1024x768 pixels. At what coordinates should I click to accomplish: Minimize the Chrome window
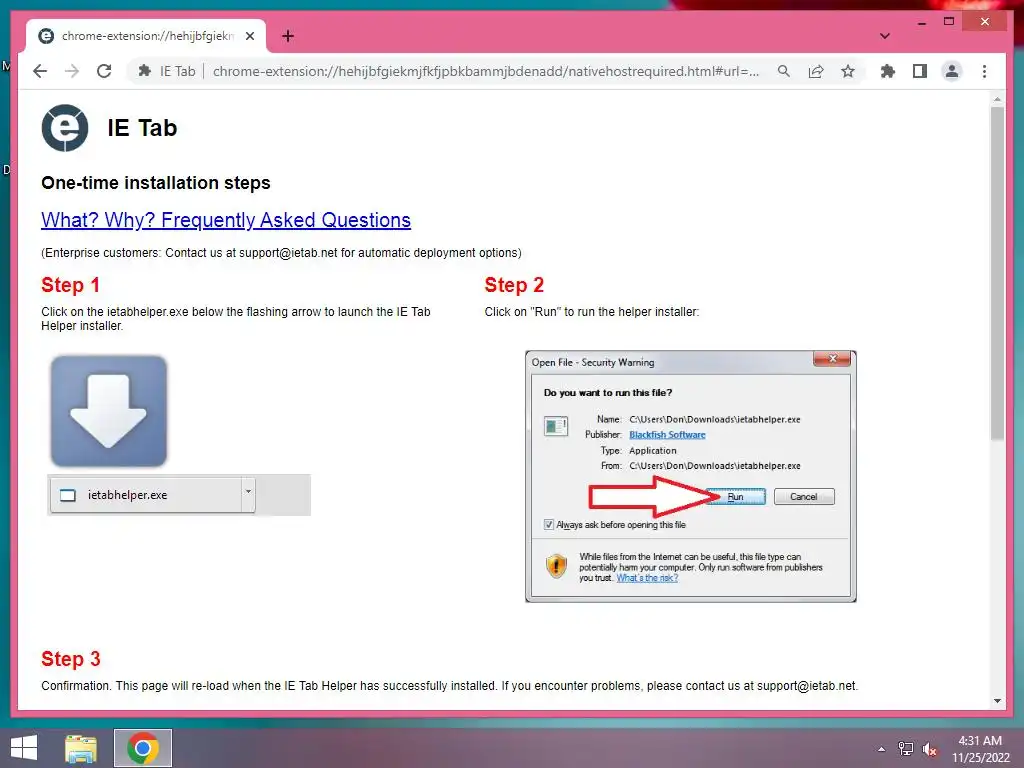(x=921, y=22)
